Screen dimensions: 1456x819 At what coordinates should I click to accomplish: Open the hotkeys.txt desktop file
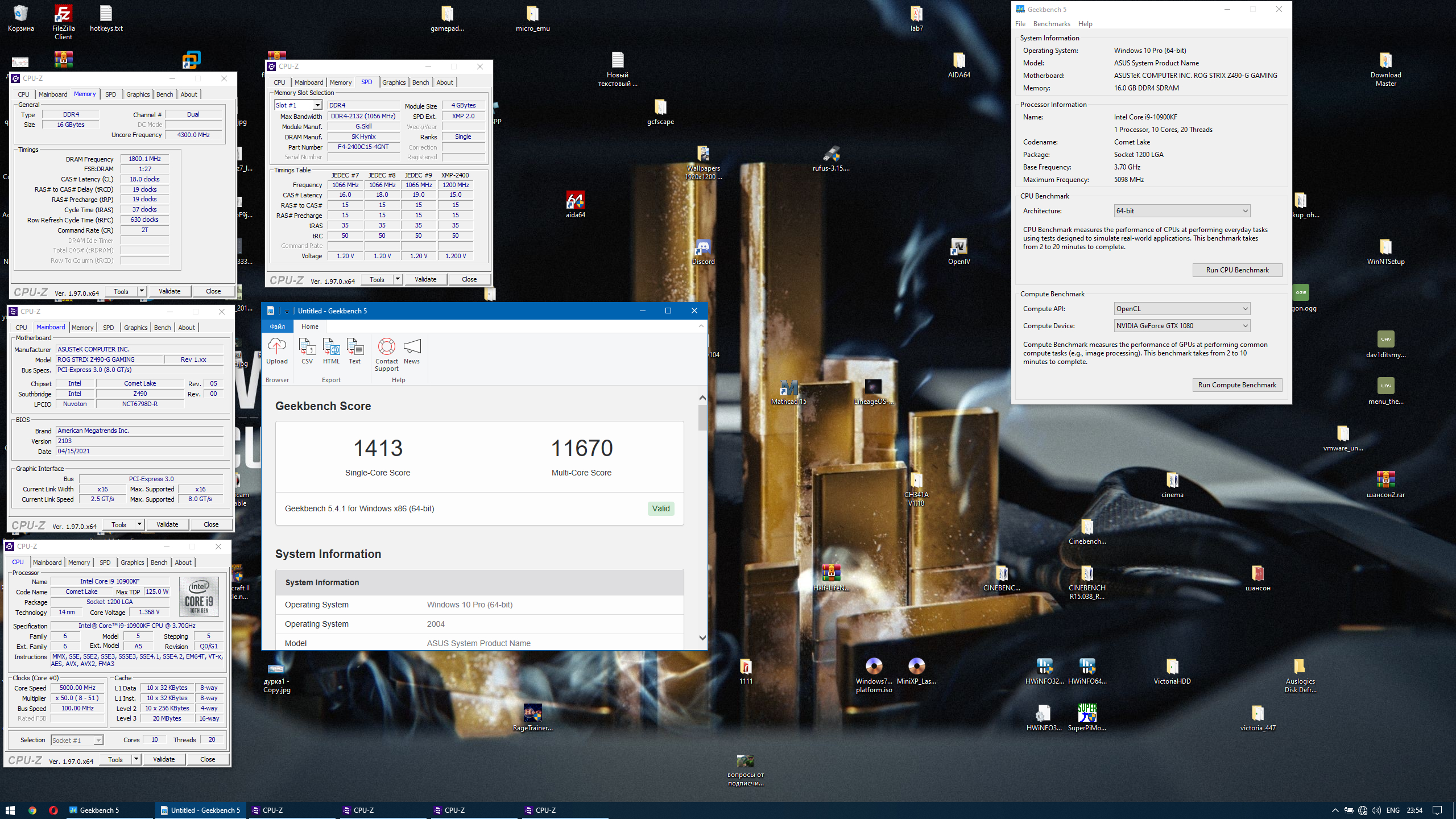106,18
